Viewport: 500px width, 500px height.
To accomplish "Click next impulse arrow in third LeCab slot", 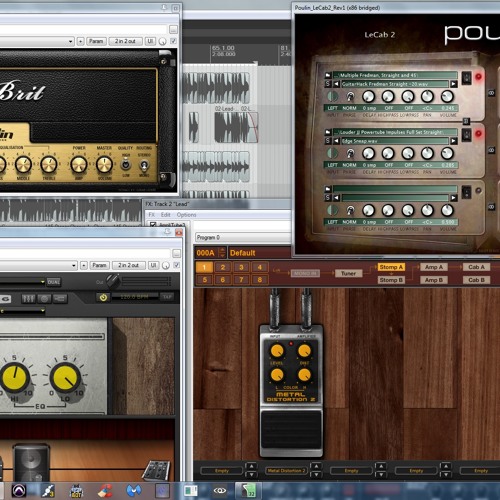I will pos(454,198).
